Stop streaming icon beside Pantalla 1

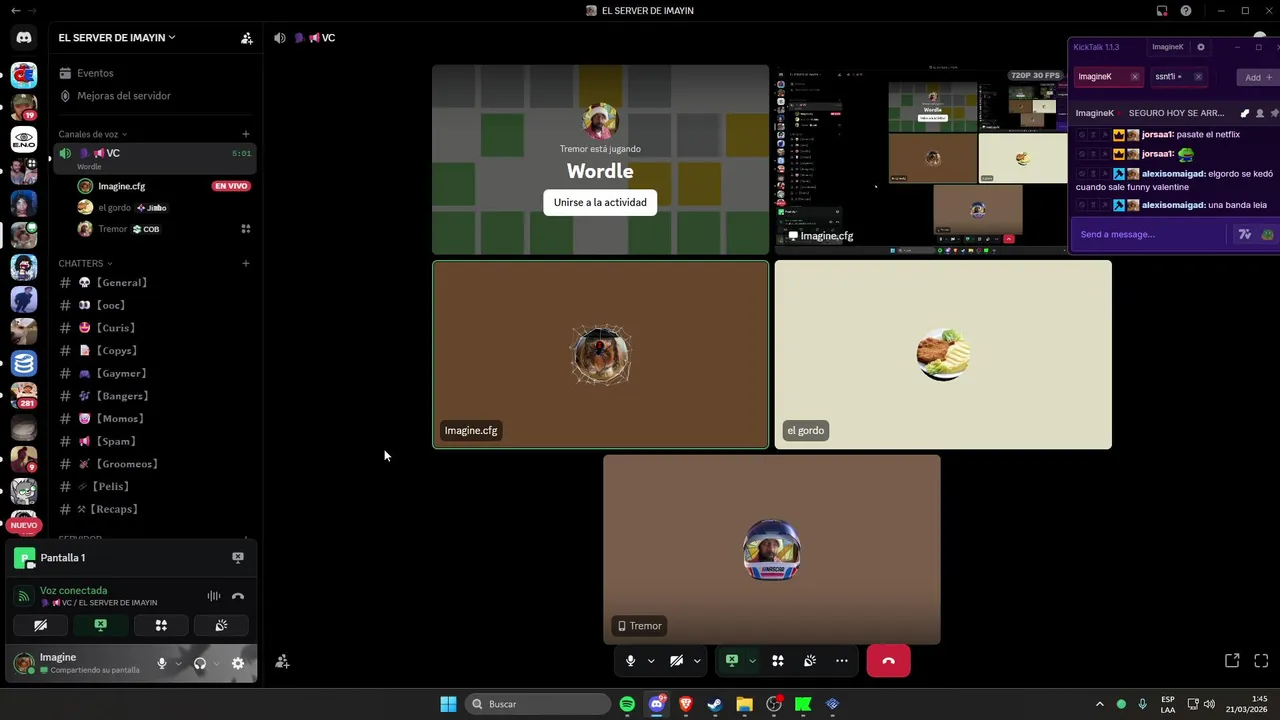click(238, 557)
